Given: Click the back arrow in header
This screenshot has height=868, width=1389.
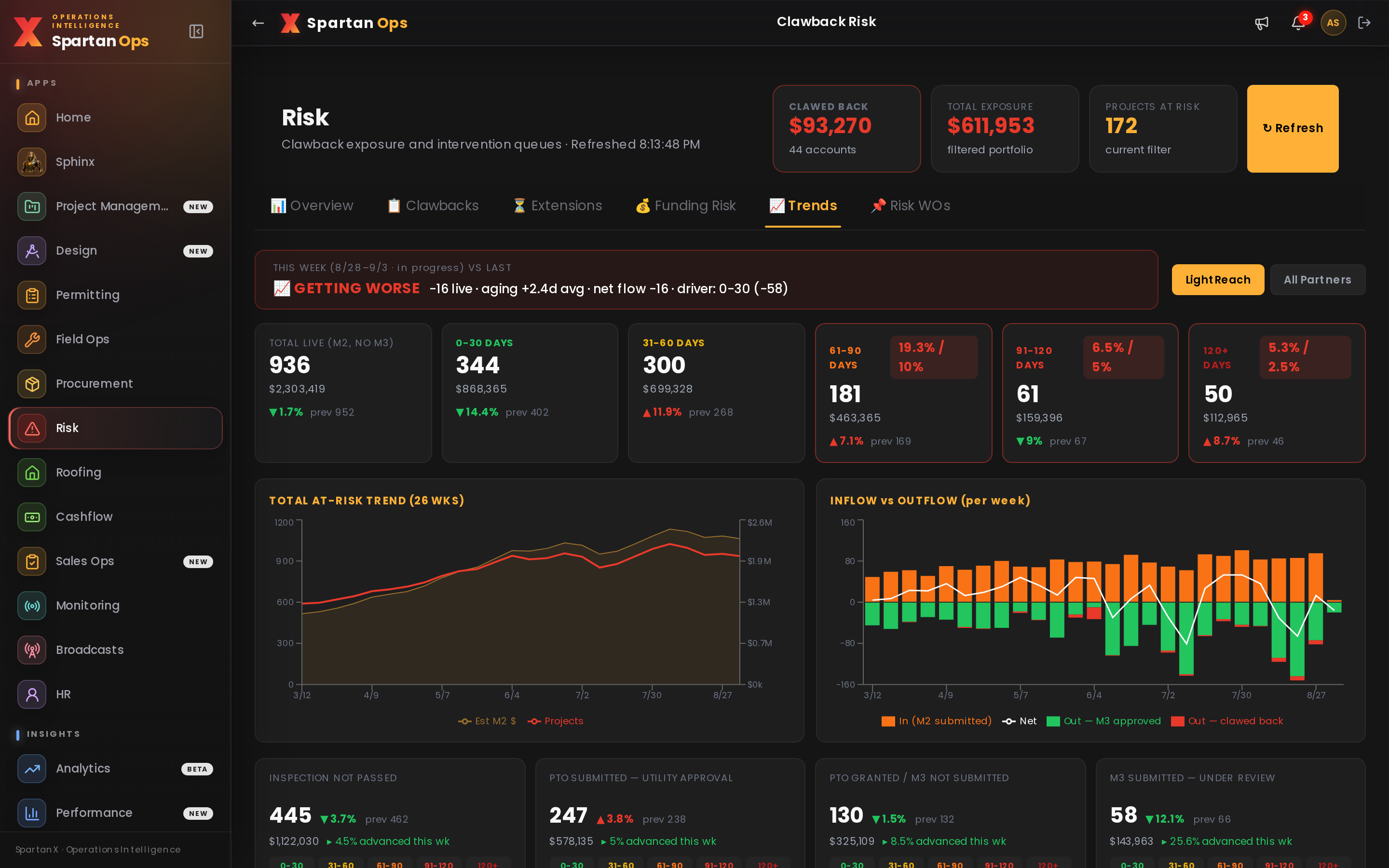Looking at the screenshot, I should [259, 23].
